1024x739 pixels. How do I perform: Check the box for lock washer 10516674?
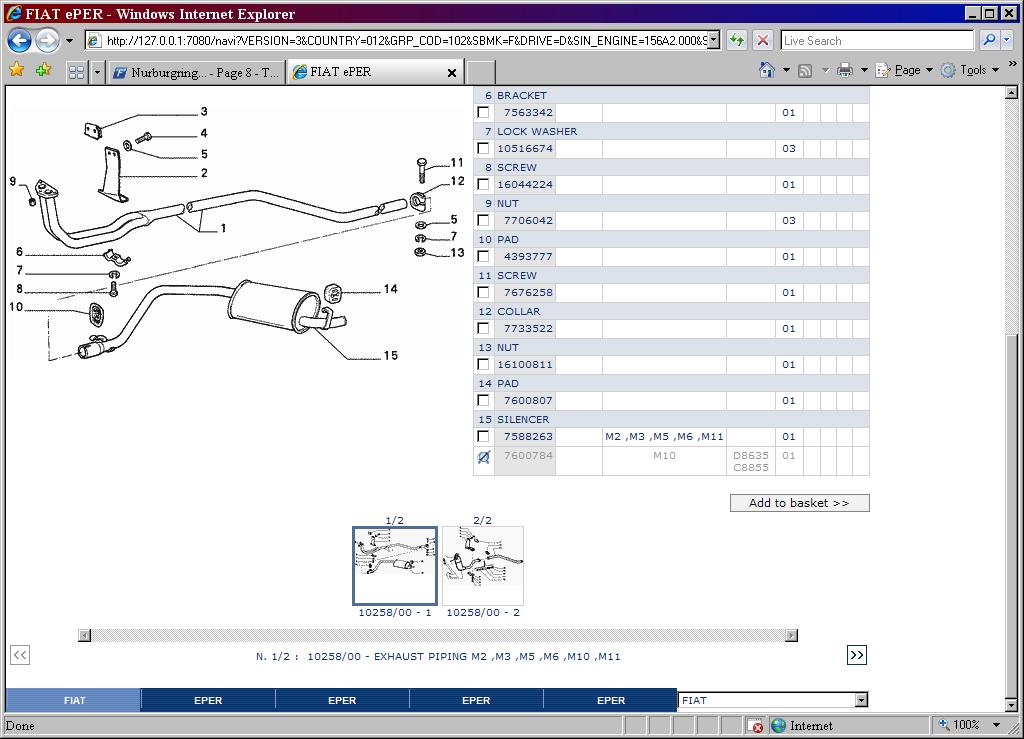pyautogui.click(x=483, y=148)
